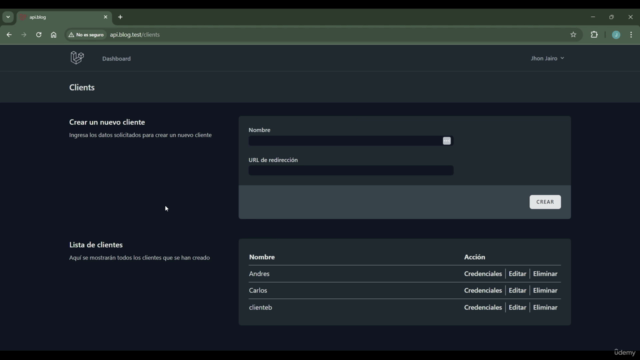The width and height of the screenshot is (640, 360).
Task: Click the 'No es seguro' security warning
Action: (x=86, y=35)
